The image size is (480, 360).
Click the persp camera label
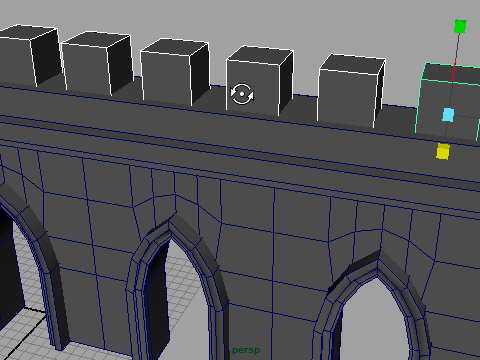coord(246,350)
